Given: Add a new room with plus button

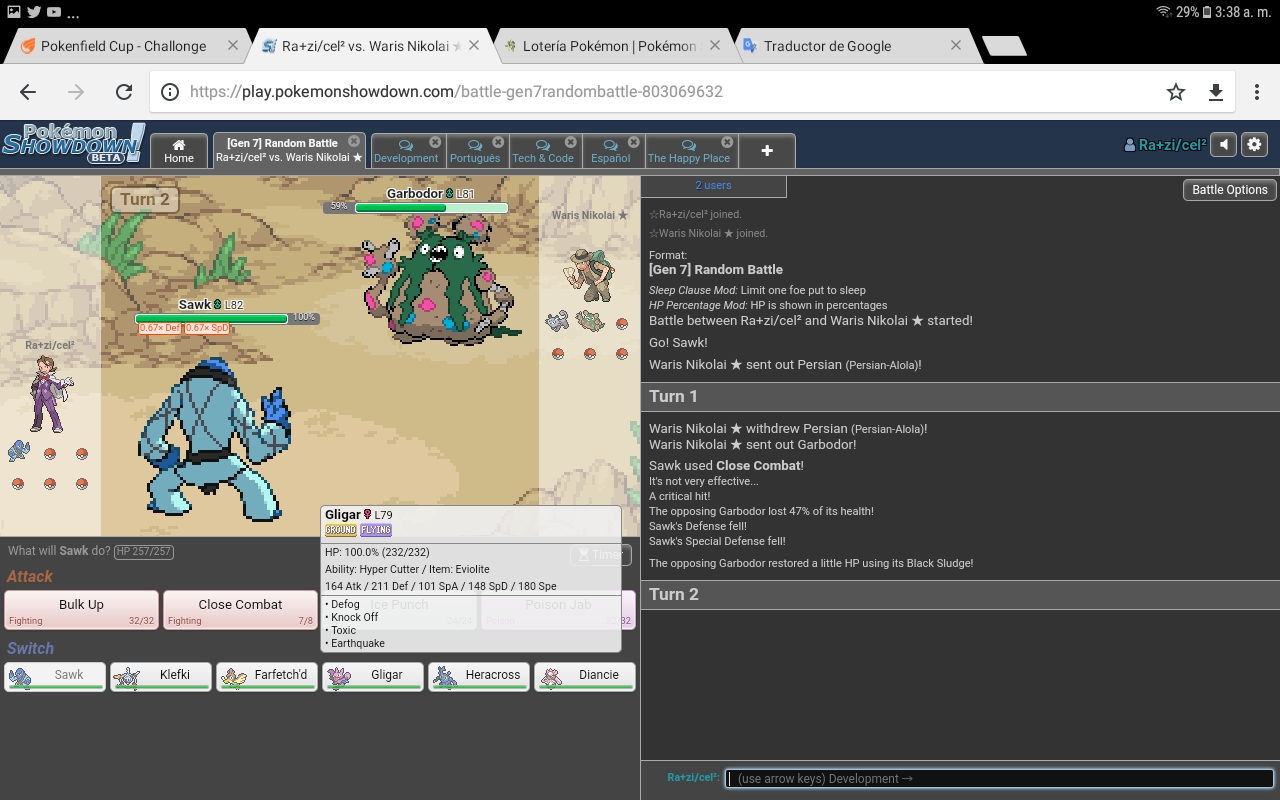Looking at the screenshot, I should pyautogui.click(x=767, y=151).
